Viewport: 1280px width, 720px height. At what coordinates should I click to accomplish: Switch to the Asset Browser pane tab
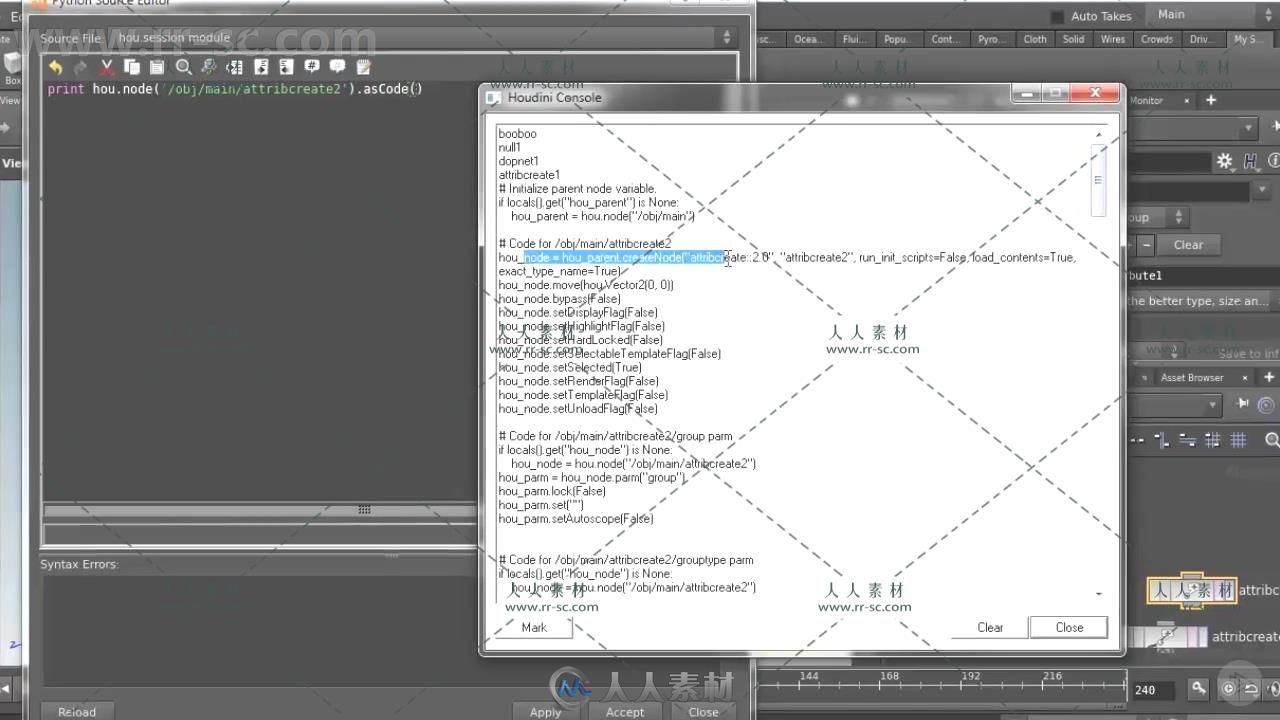(1192, 377)
